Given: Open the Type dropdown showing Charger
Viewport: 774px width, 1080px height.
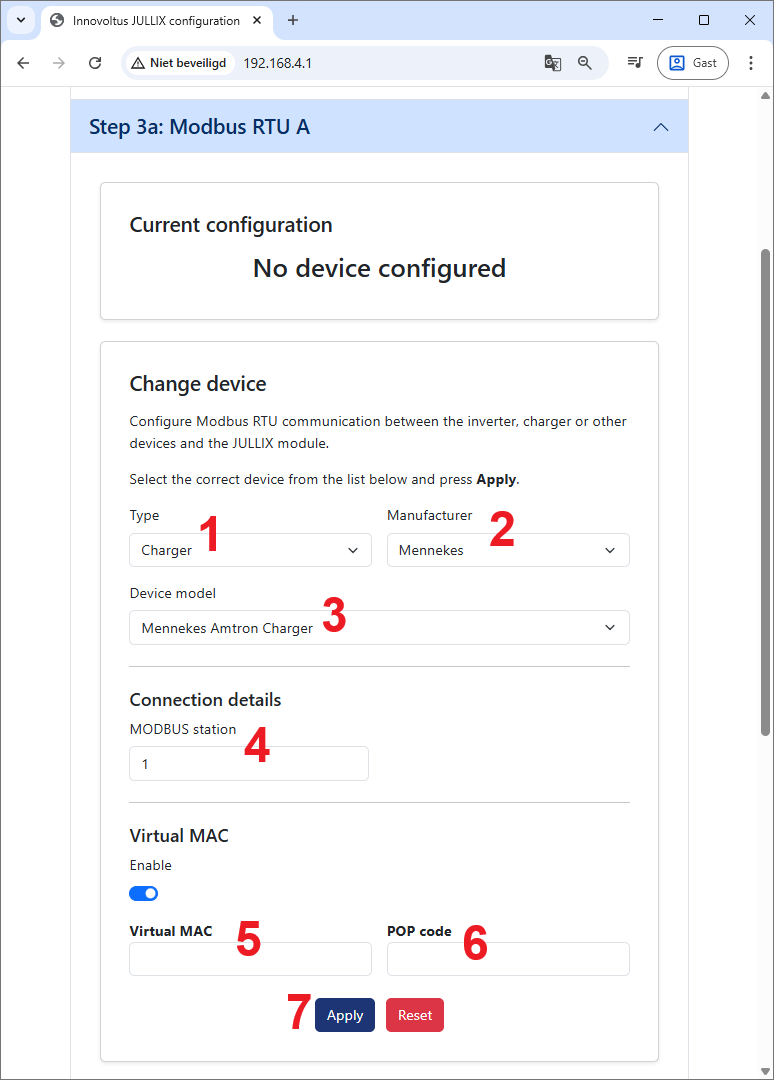Looking at the screenshot, I should tap(250, 550).
